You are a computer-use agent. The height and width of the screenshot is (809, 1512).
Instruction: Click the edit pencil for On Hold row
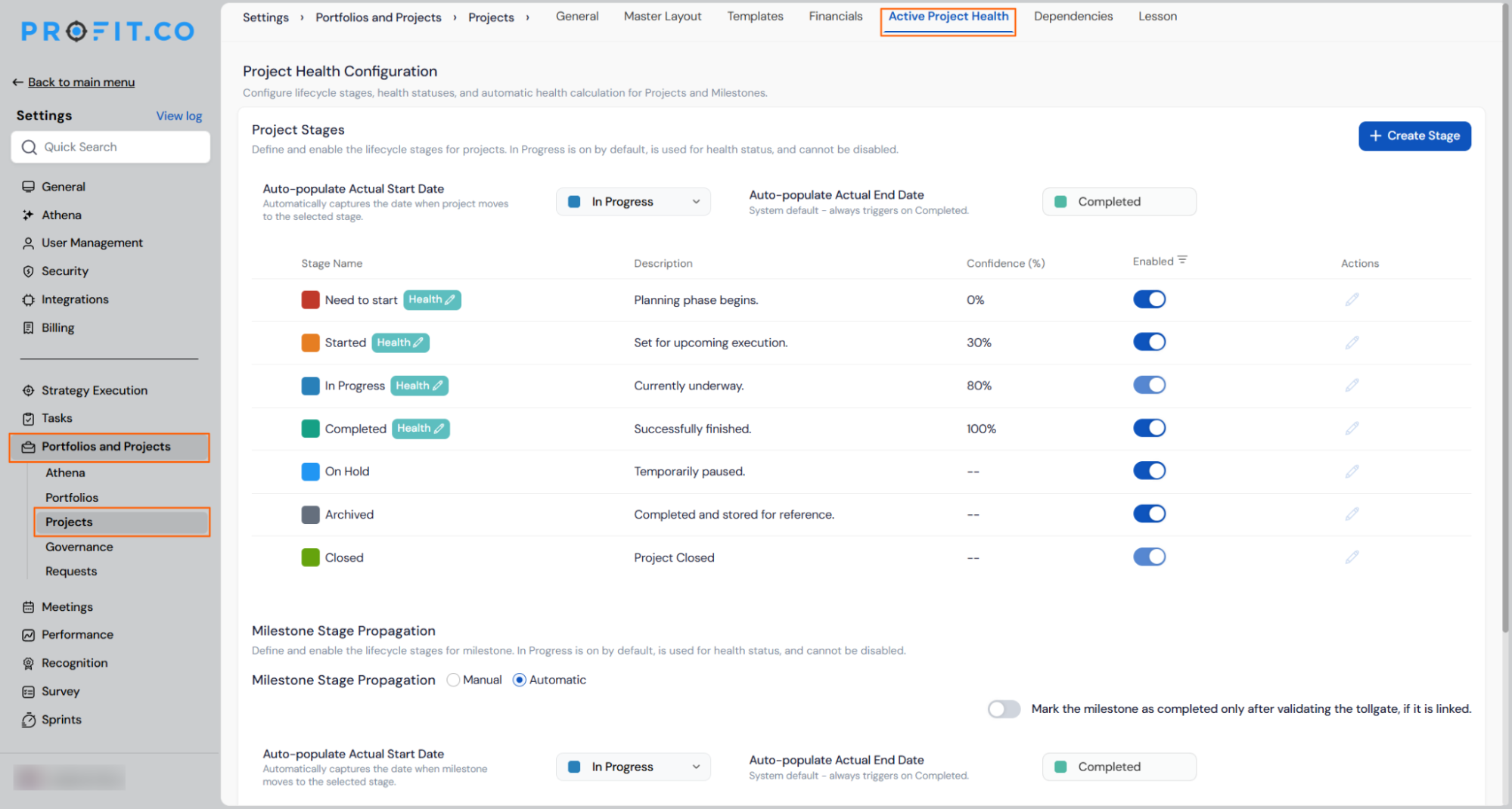click(x=1352, y=472)
